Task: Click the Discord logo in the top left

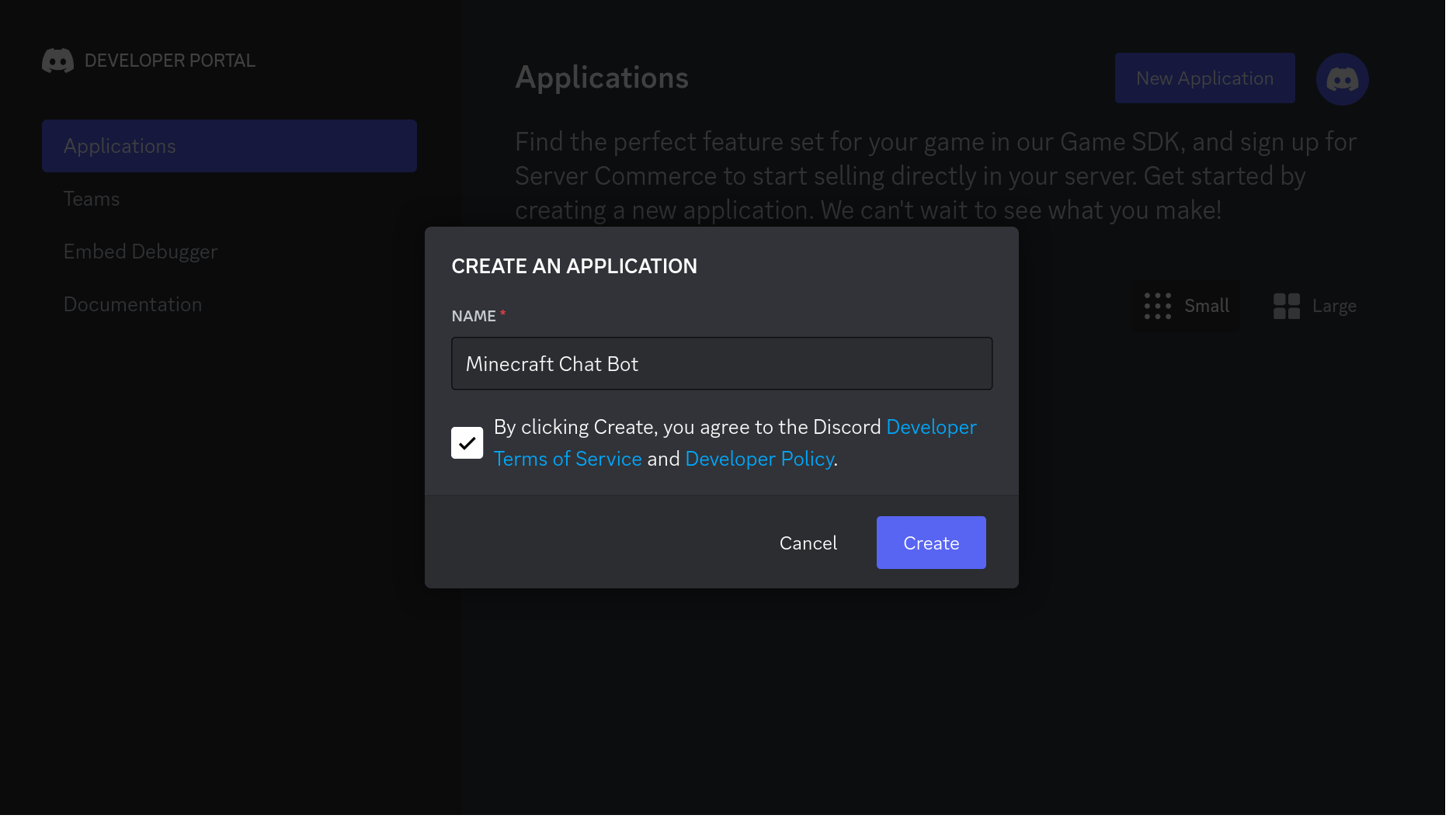Action: tap(57, 60)
